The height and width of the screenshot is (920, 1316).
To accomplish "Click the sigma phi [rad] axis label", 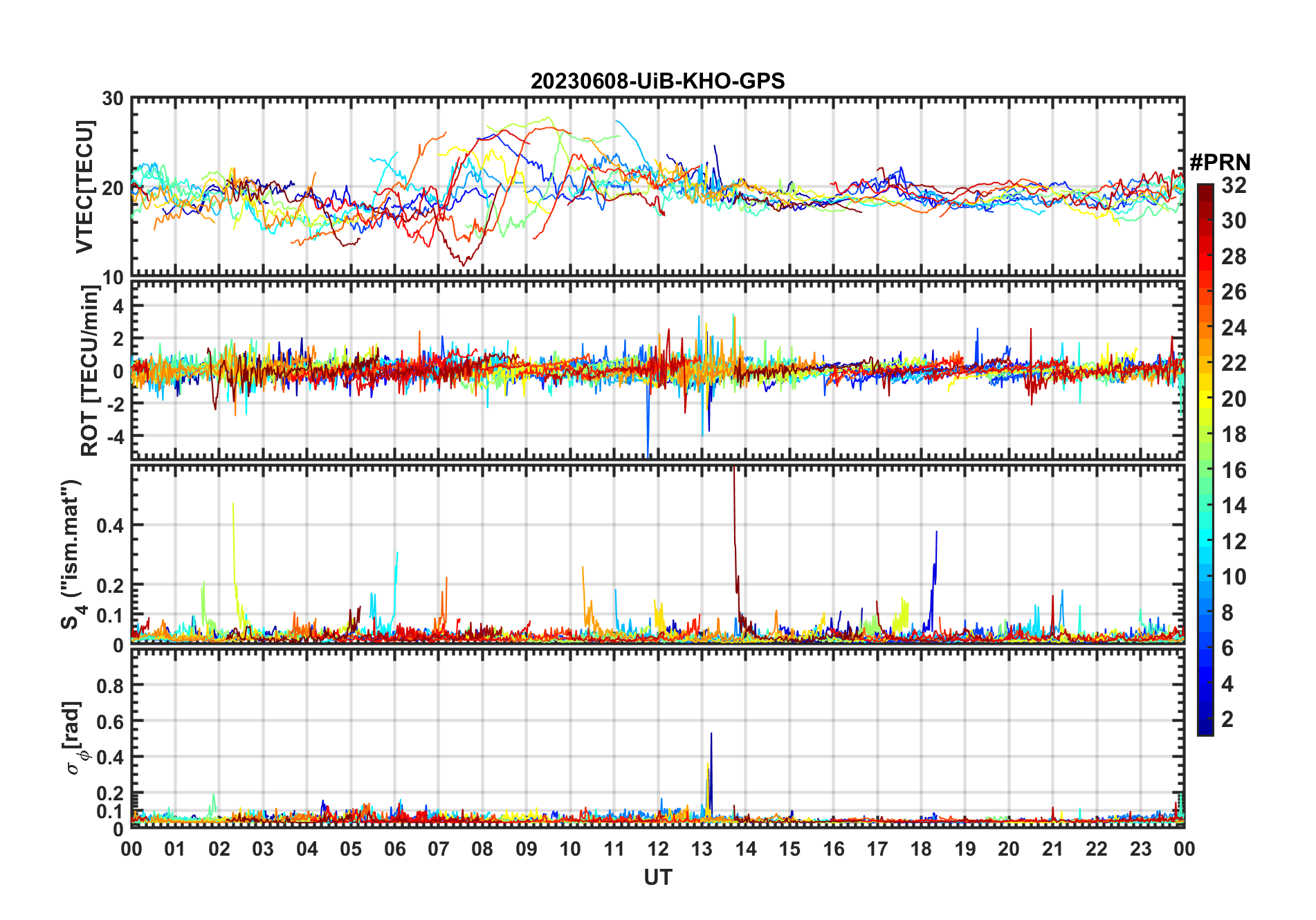I will point(75,737).
